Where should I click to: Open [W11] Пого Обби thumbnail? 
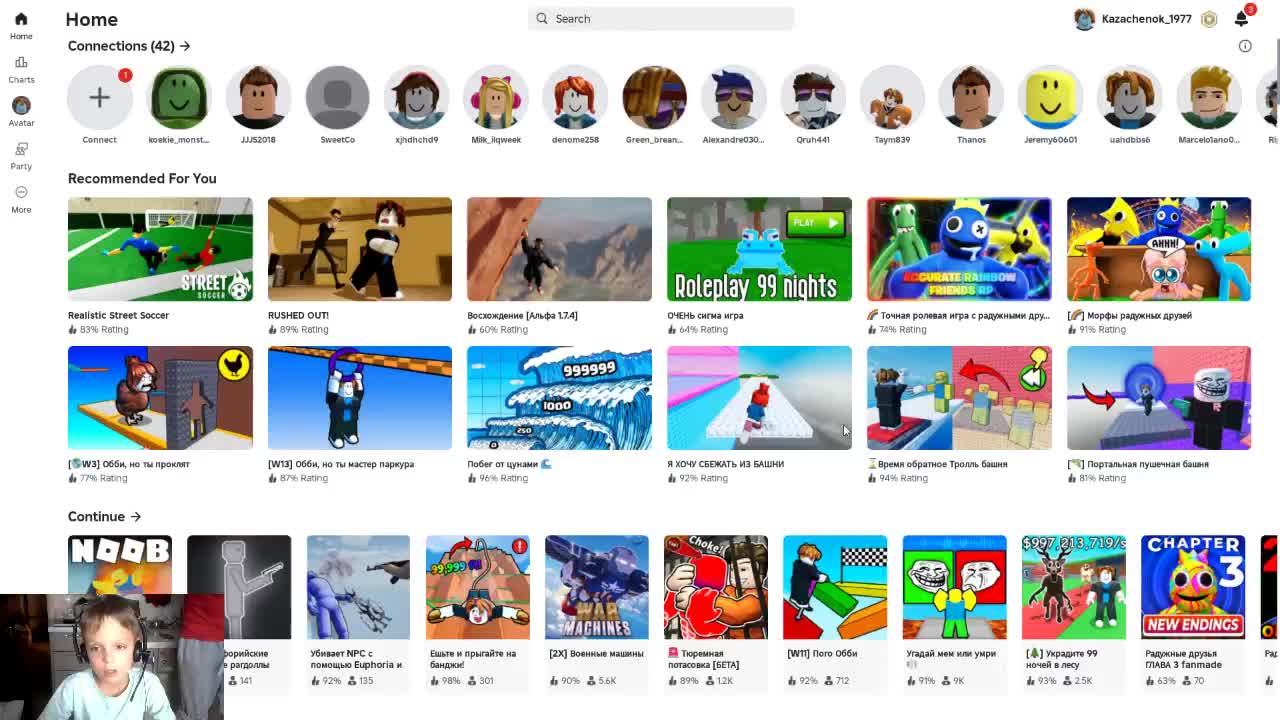pos(835,587)
